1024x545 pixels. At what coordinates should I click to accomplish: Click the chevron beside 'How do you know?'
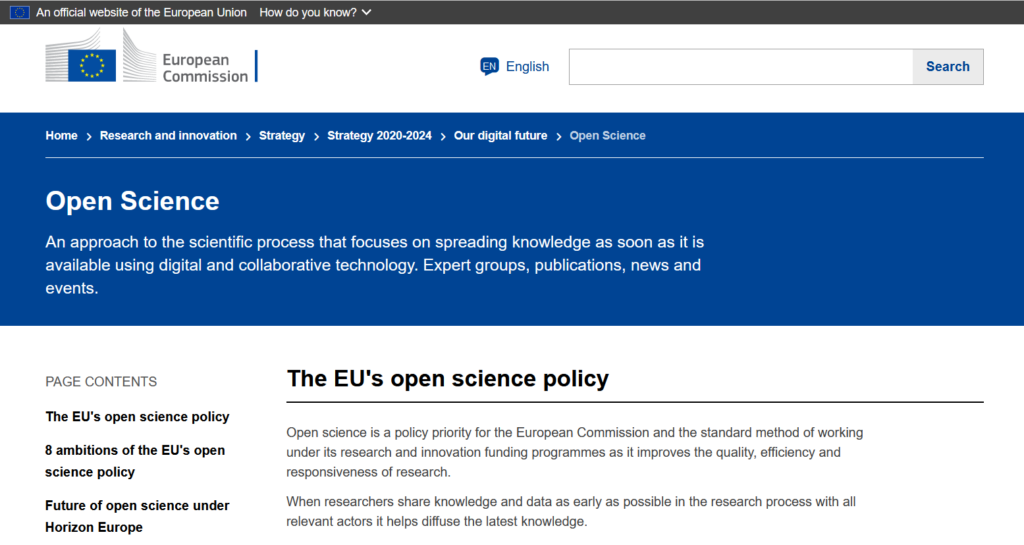coord(366,12)
